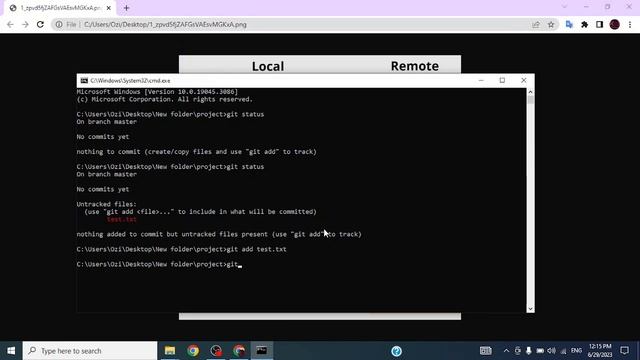This screenshot has width=640, height=360.
Task: Open the Extensions puzzle icon
Action: pyautogui.click(x=584, y=24)
